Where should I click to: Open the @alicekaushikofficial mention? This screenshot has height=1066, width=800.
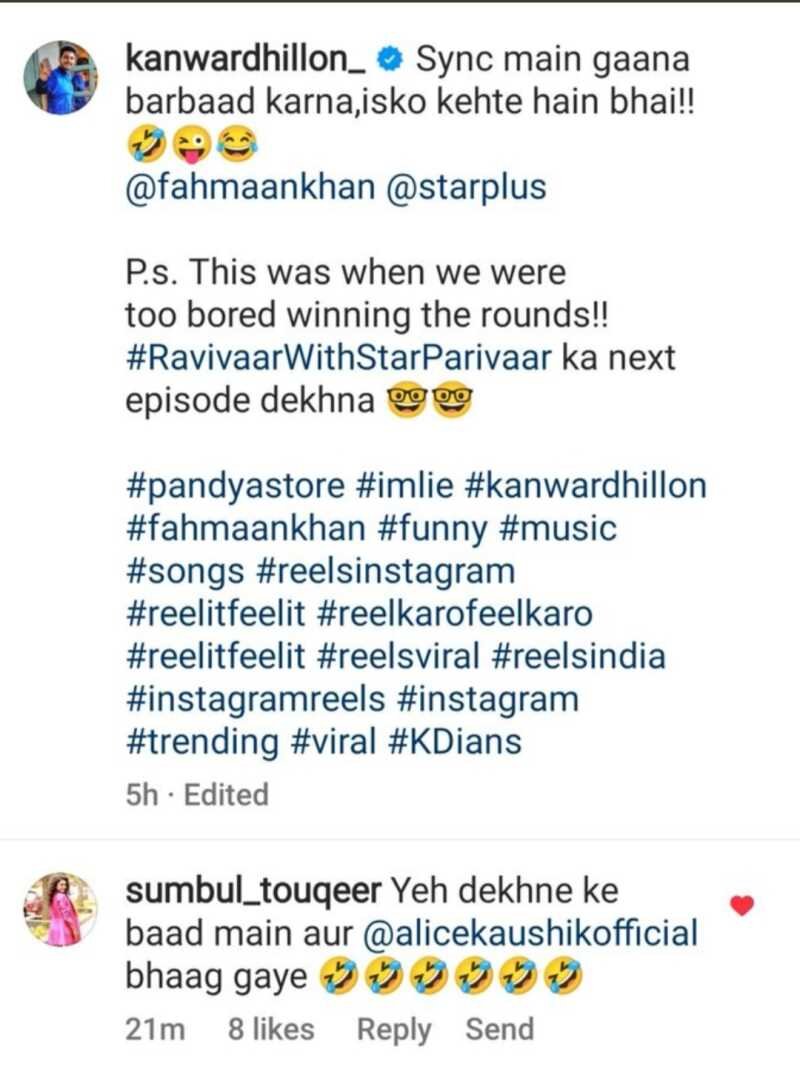click(x=531, y=933)
